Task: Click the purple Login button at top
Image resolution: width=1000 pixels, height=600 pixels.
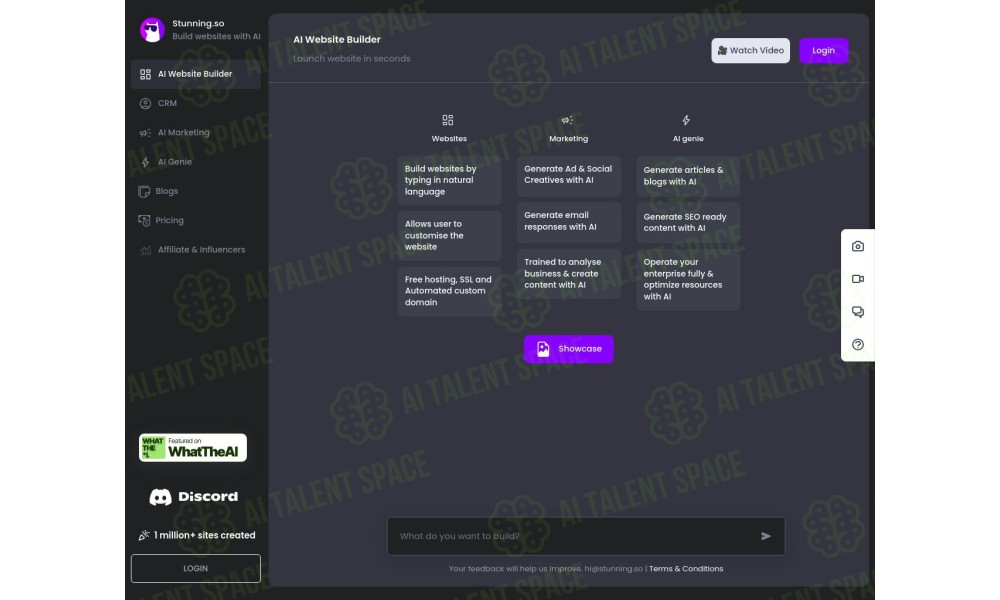Action: coord(823,50)
